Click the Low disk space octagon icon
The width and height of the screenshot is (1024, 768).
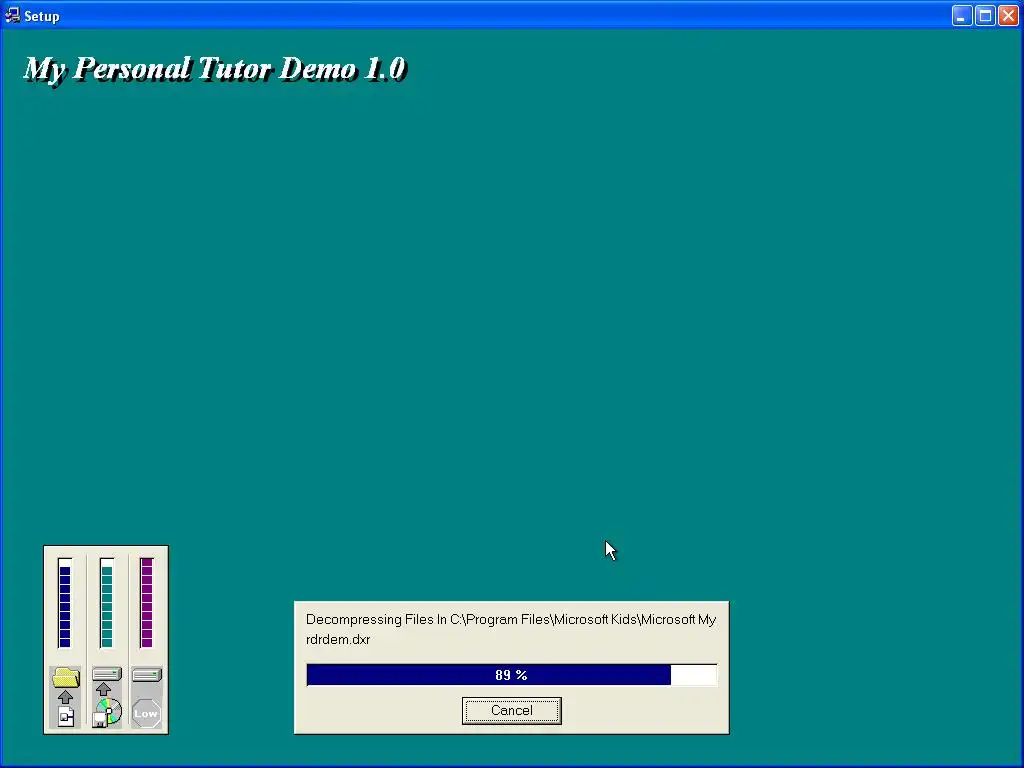click(146, 713)
